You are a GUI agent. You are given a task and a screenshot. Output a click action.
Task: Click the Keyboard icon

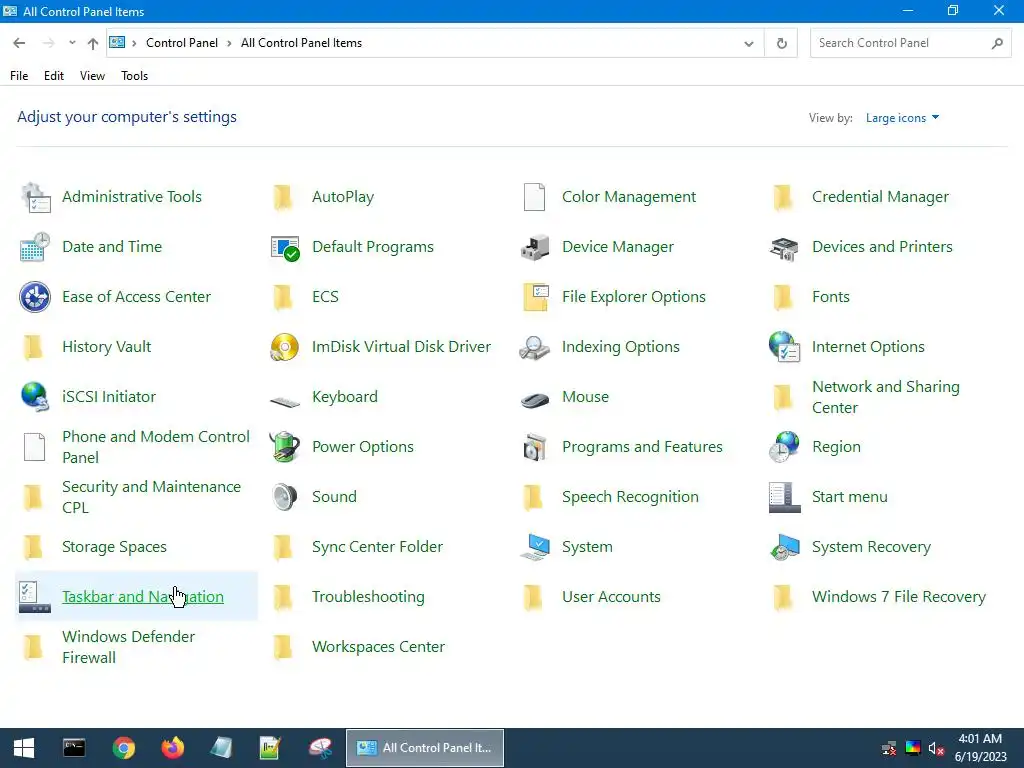point(285,400)
